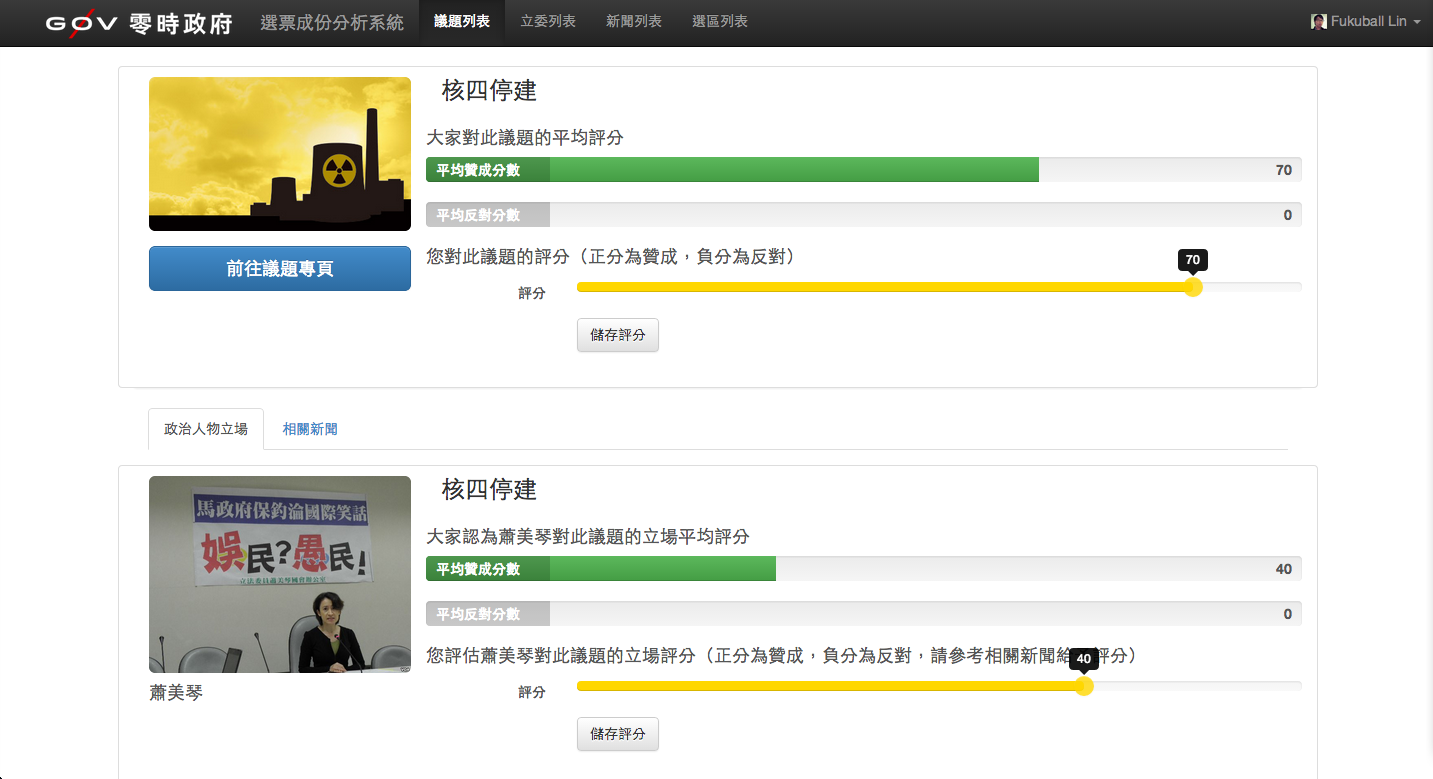Click the top 核四停建 heading
Viewport: 1433px width, 779px height.
coord(490,91)
